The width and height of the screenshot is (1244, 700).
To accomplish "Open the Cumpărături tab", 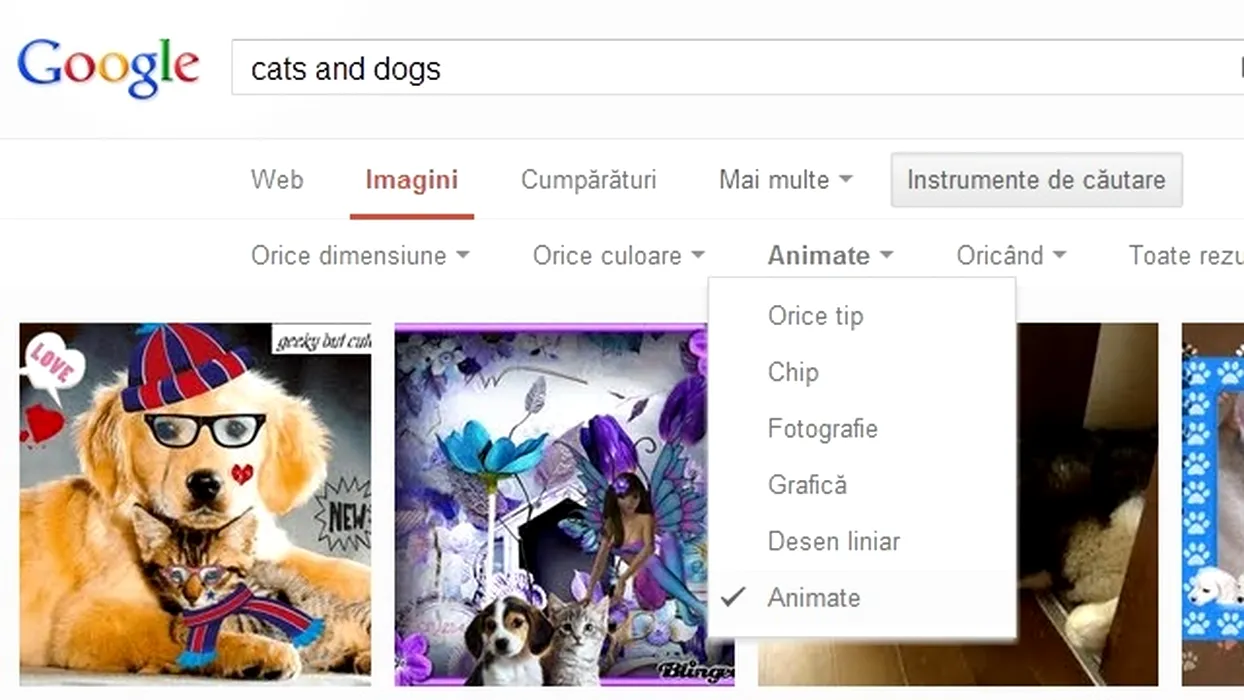I will [588, 180].
